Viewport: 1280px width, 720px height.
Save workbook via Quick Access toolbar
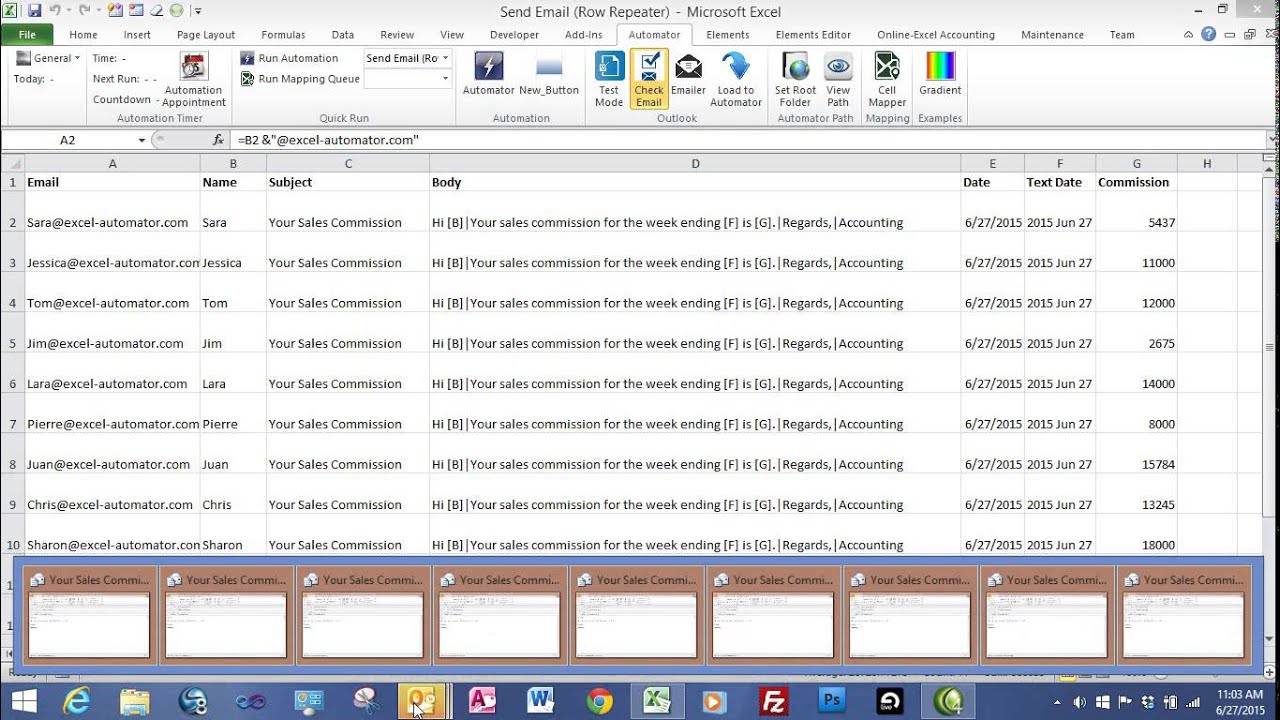pyautogui.click(x=35, y=11)
